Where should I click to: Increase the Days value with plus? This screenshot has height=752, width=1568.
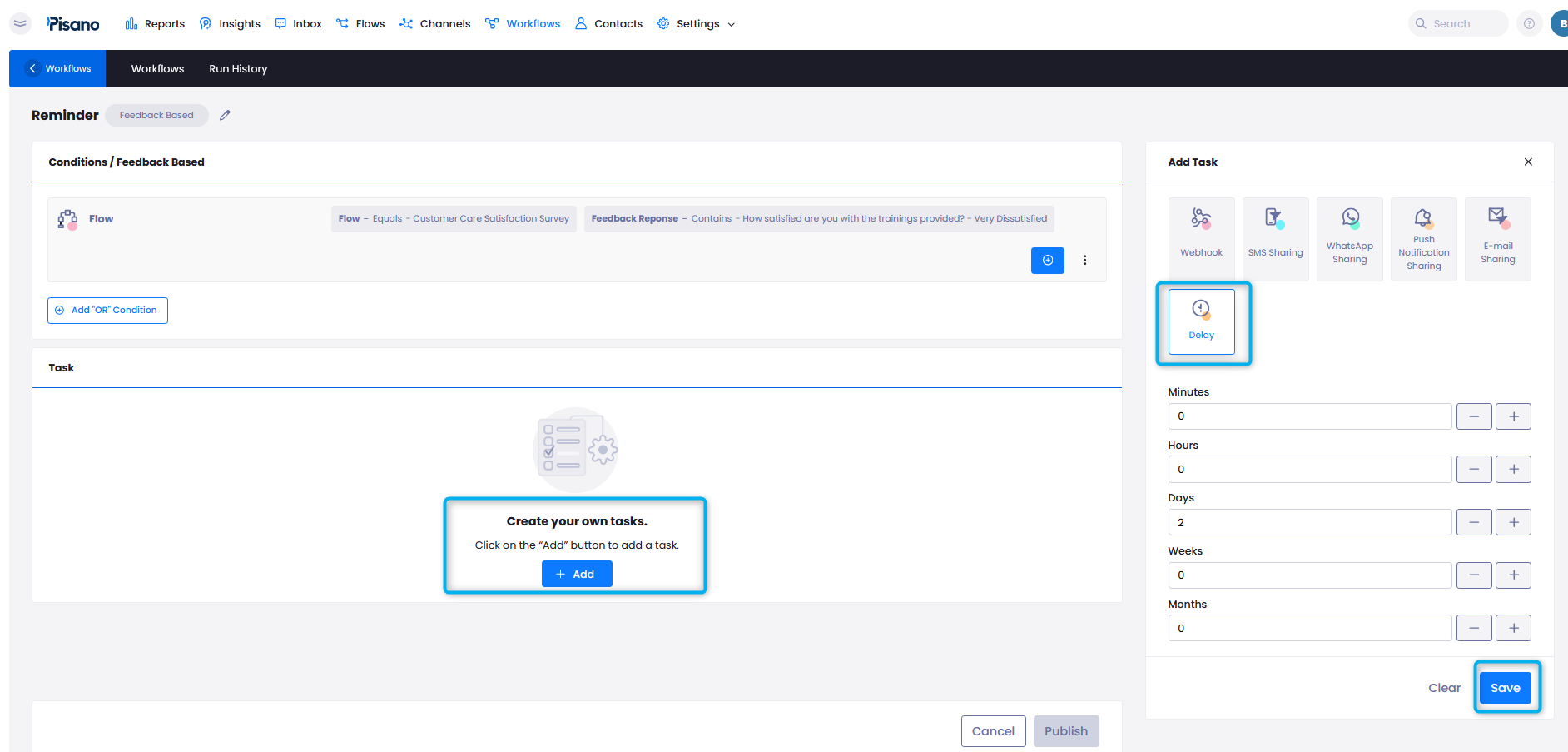tap(1513, 522)
